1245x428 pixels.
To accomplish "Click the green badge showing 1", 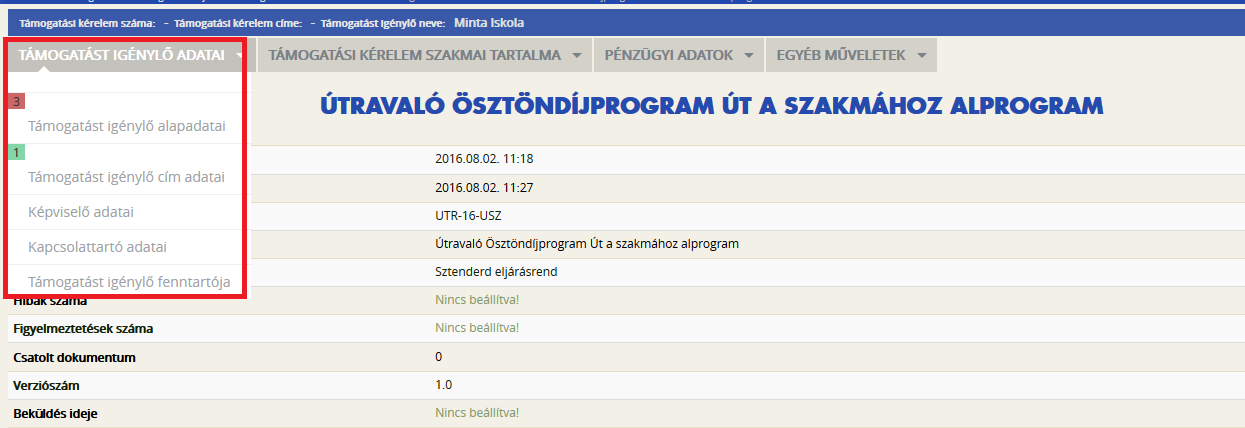I will point(17,152).
